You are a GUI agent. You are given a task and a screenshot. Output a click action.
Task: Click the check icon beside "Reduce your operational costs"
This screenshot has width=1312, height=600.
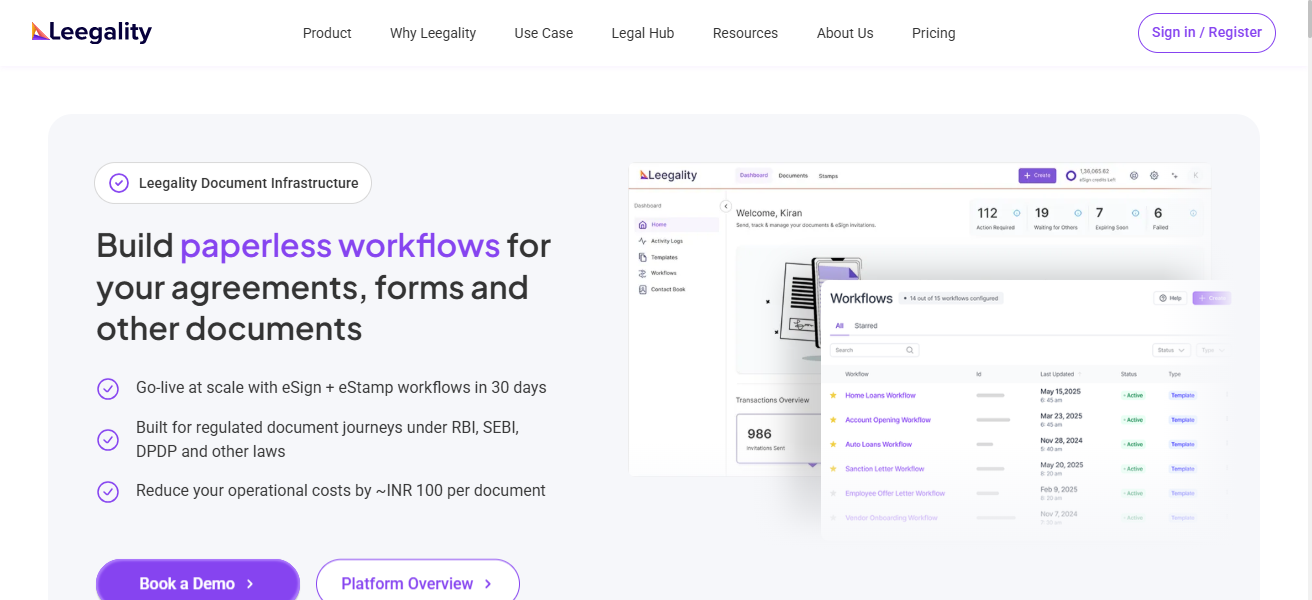coord(108,491)
